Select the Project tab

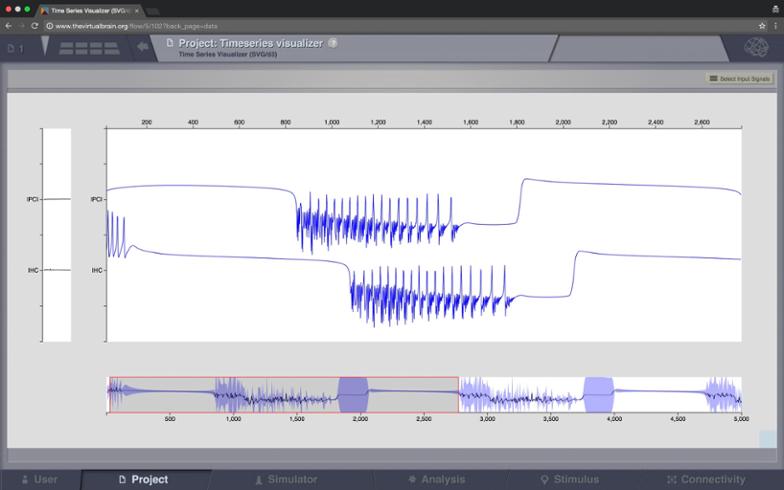143,480
